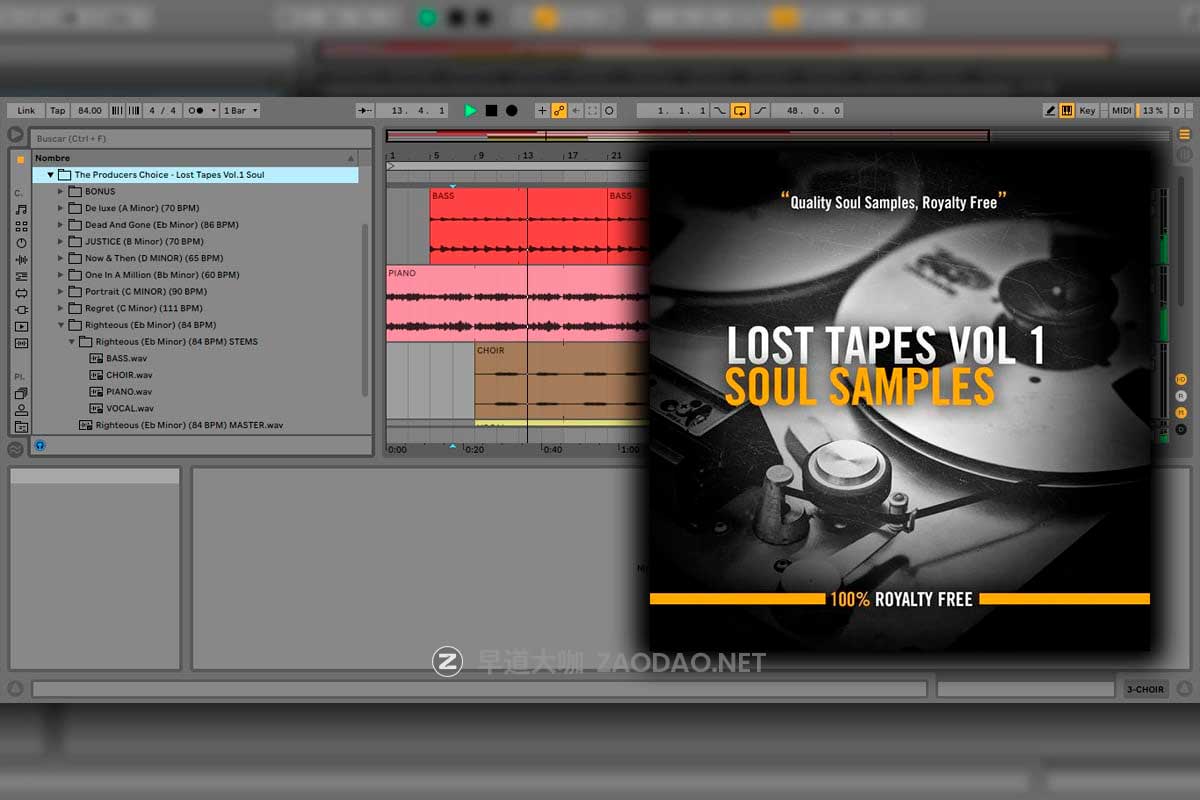1200x800 pixels.
Task: Click the follow playback arrow icon
Action: [x=366, y=110]
